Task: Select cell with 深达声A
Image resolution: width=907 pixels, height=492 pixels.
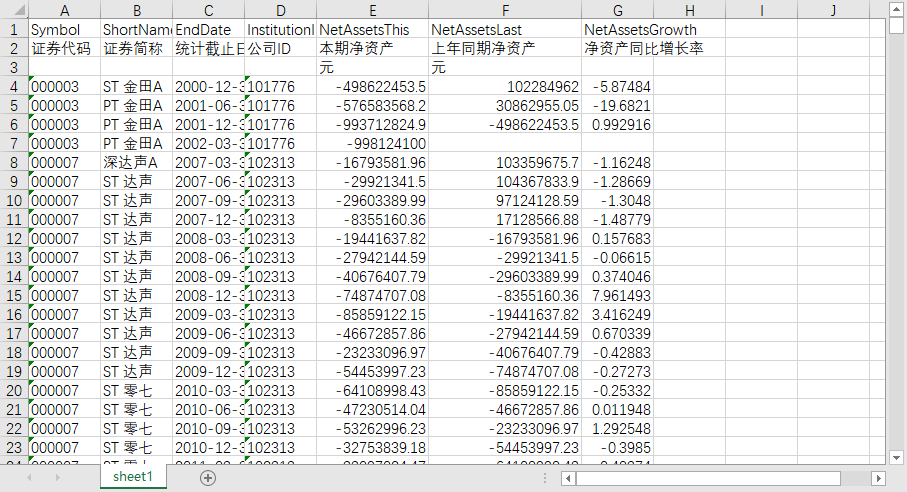Action: pos(137,162)
